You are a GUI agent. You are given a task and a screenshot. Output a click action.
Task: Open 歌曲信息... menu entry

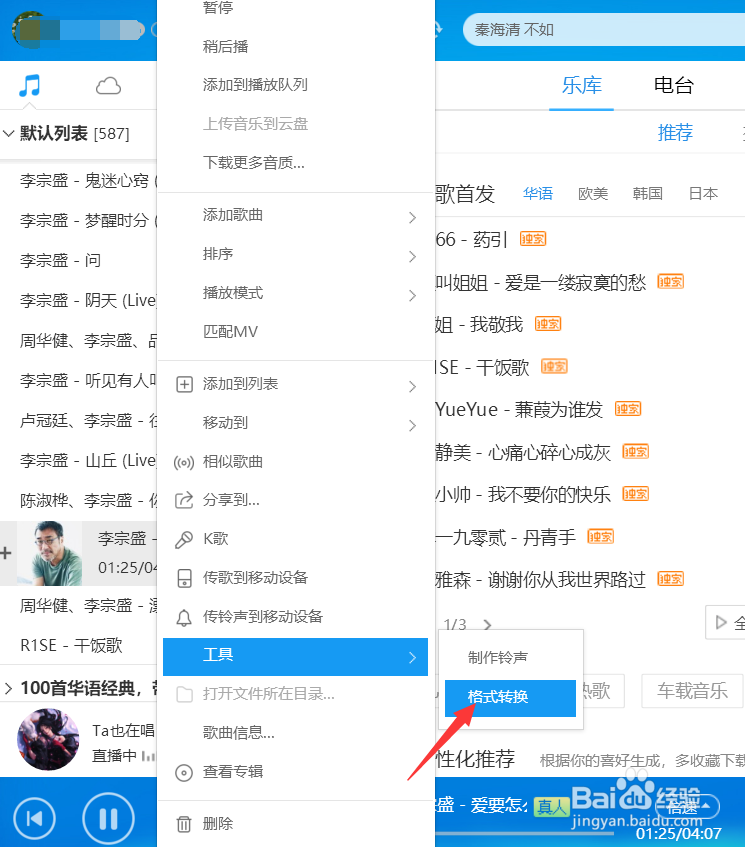(x=238, y=733)
